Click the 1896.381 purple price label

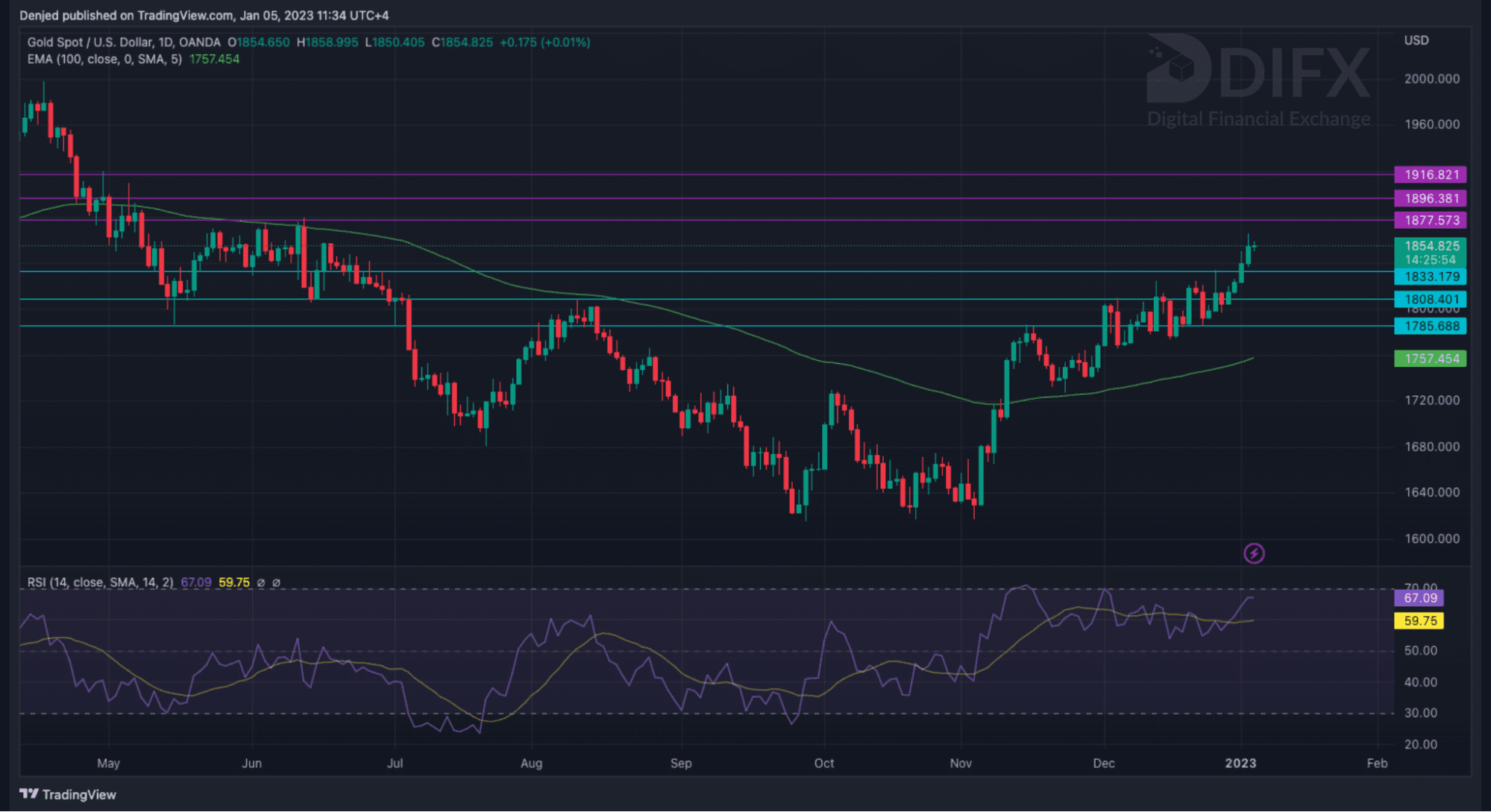pyautogui.click(x=1430, y=198)
